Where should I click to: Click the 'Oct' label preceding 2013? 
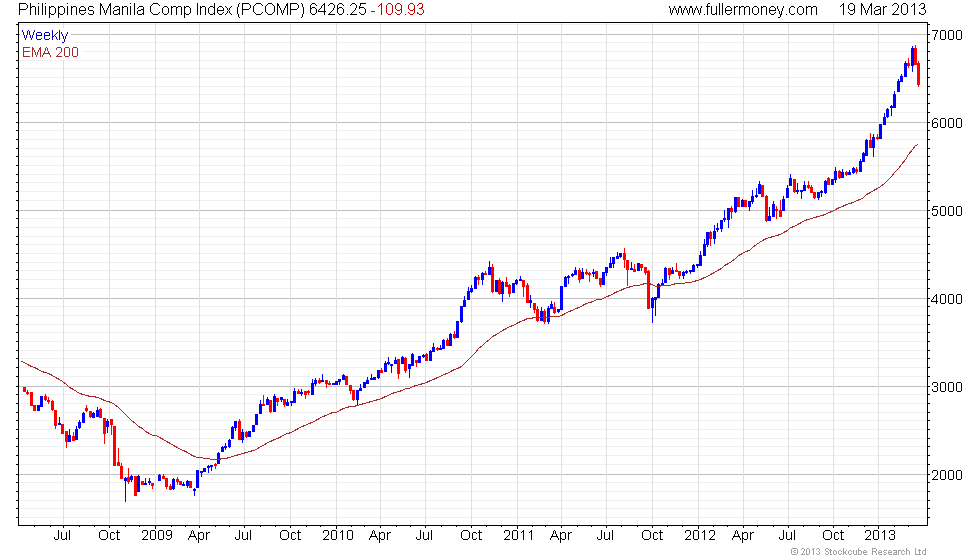[x=832, y=535]
